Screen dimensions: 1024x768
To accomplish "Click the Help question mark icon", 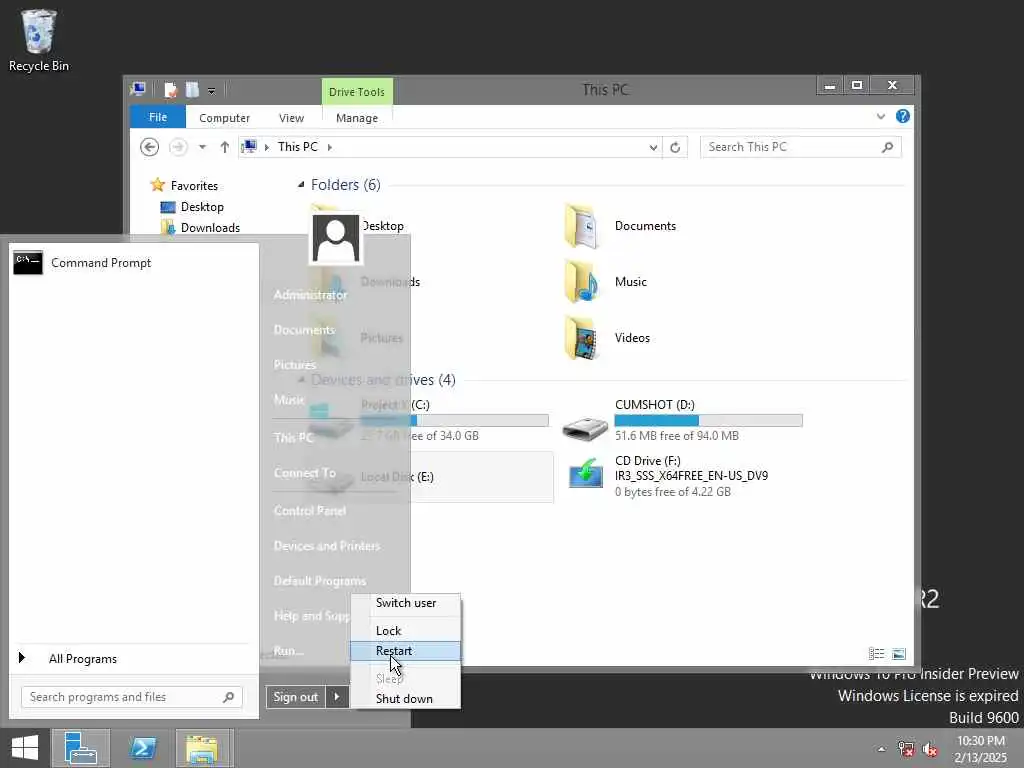I will pos(903,116).
